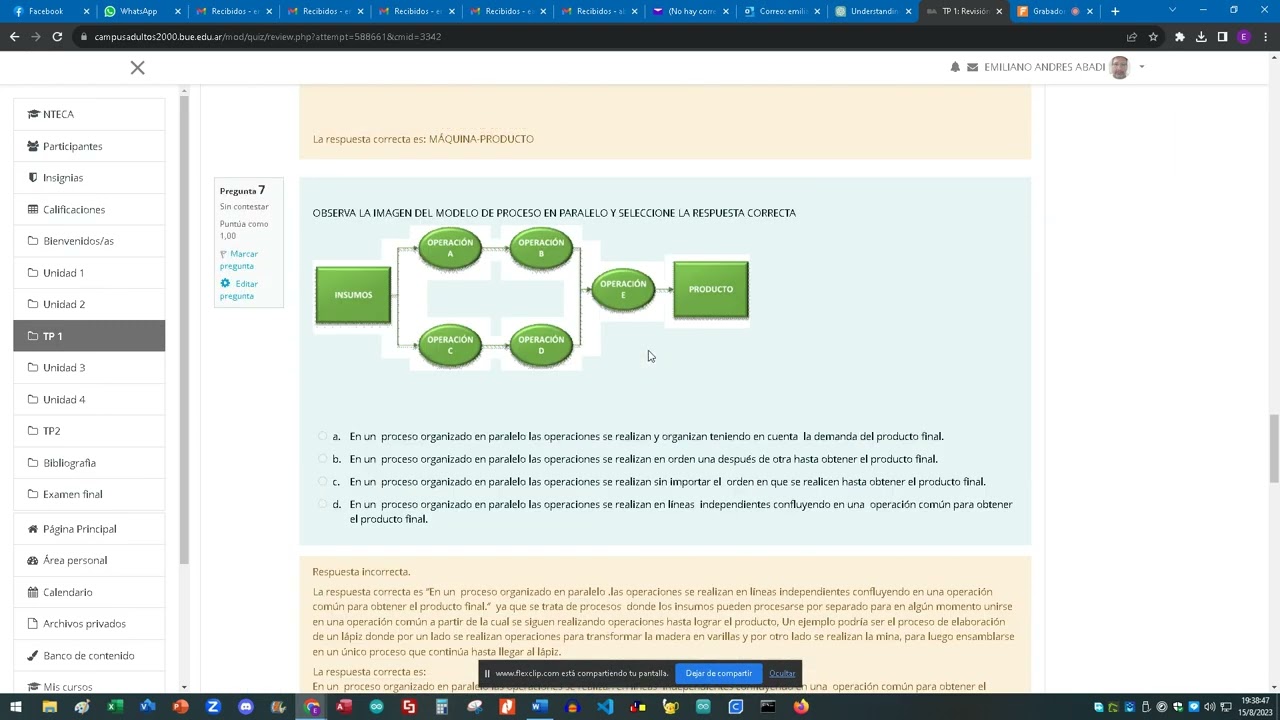Hide the screen sharing bar with Ocultar
This screenshot has width=1280, height=720.
(782, 673)
